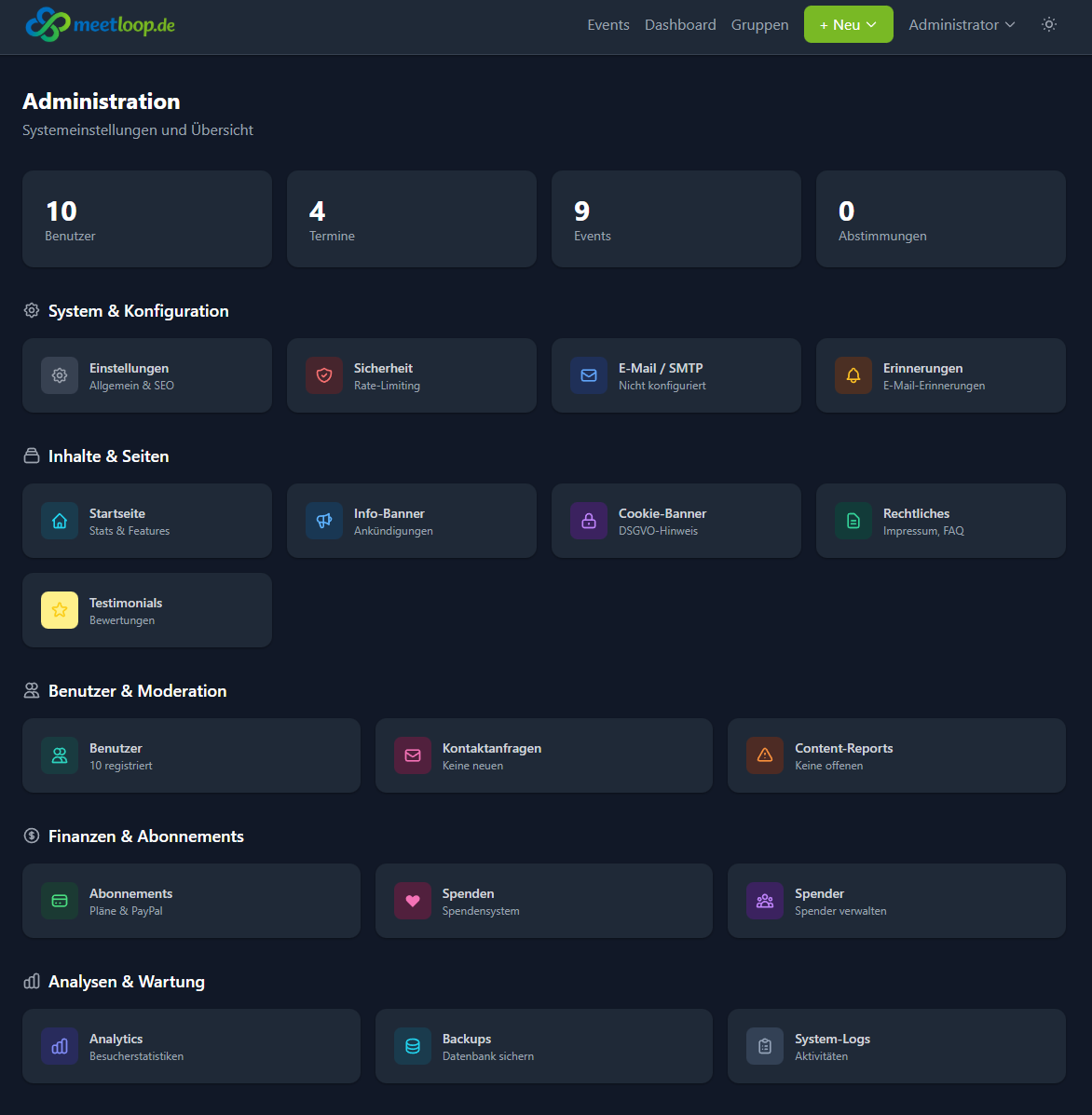Click the meetloop.de logo
Image resolution: width=1092 pixels, height=1115 pixels.
click(101, 25)
